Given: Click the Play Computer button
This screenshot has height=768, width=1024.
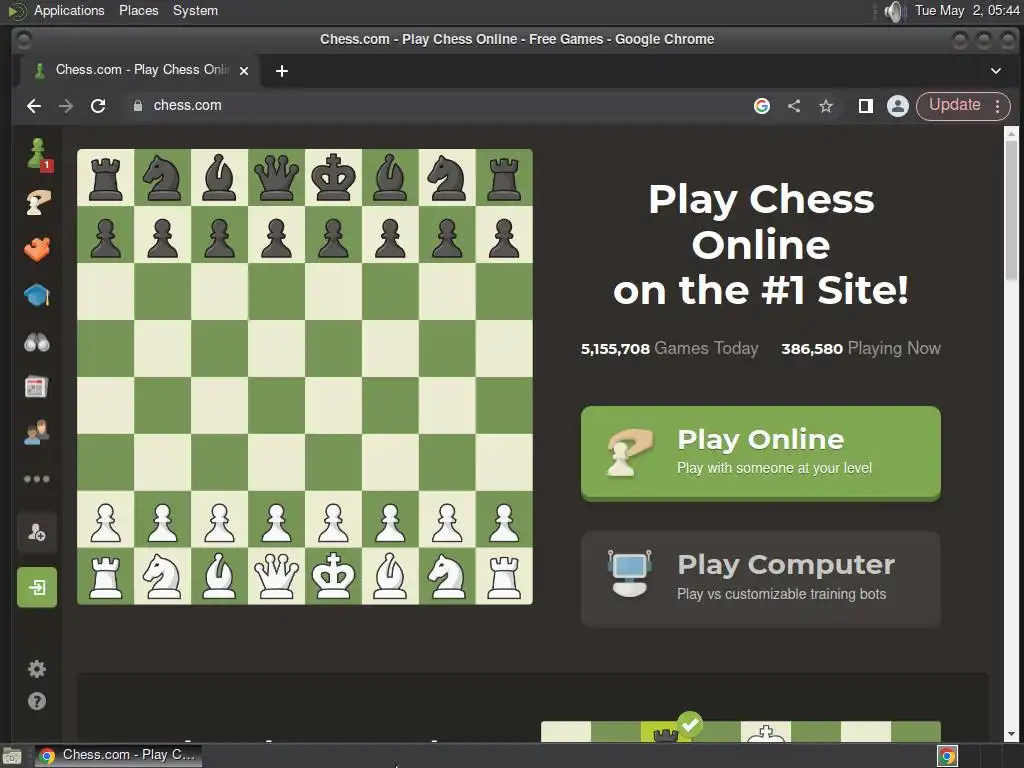Looking at the screenshot, I should [761, 579].
